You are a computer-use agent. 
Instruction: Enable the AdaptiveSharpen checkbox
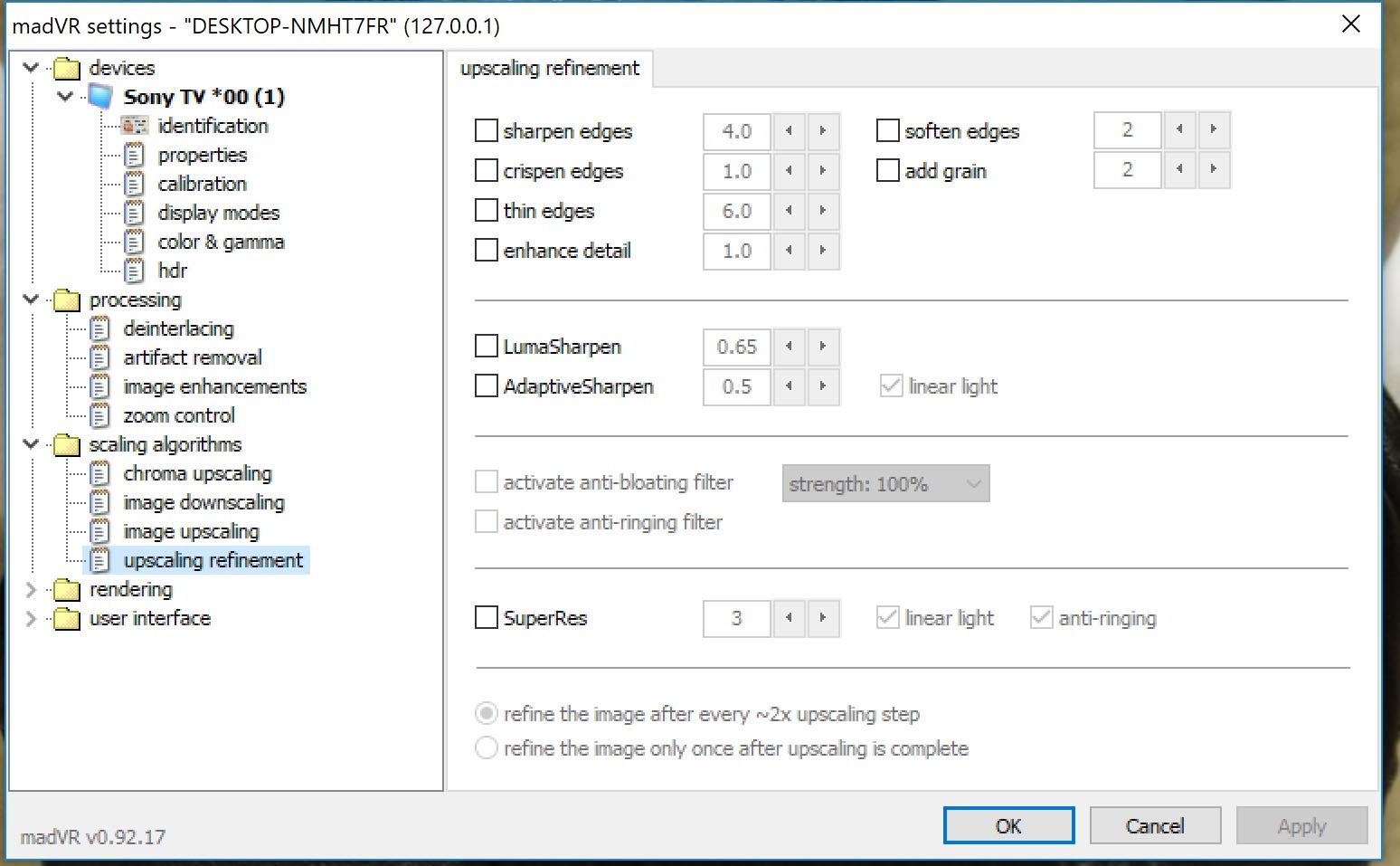(x=487, y=385)
